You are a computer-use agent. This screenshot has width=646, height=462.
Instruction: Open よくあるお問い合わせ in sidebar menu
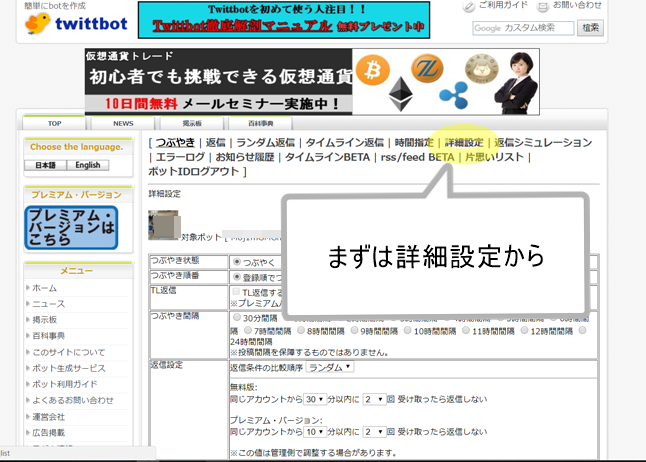point(73,400)
